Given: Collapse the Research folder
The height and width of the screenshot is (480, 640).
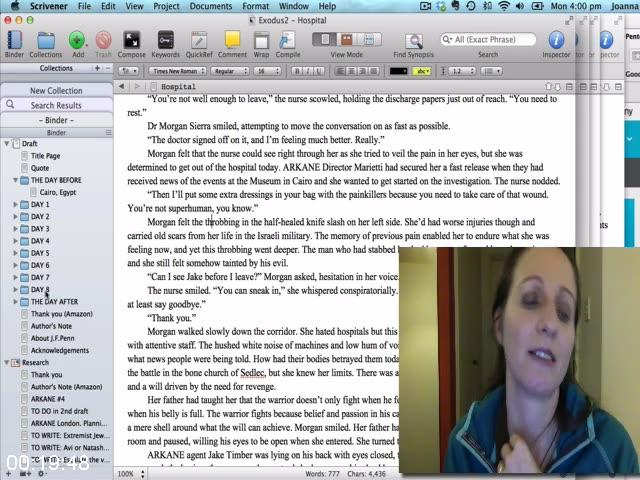Looking at the screenshot, I should (x=7, y=362).
